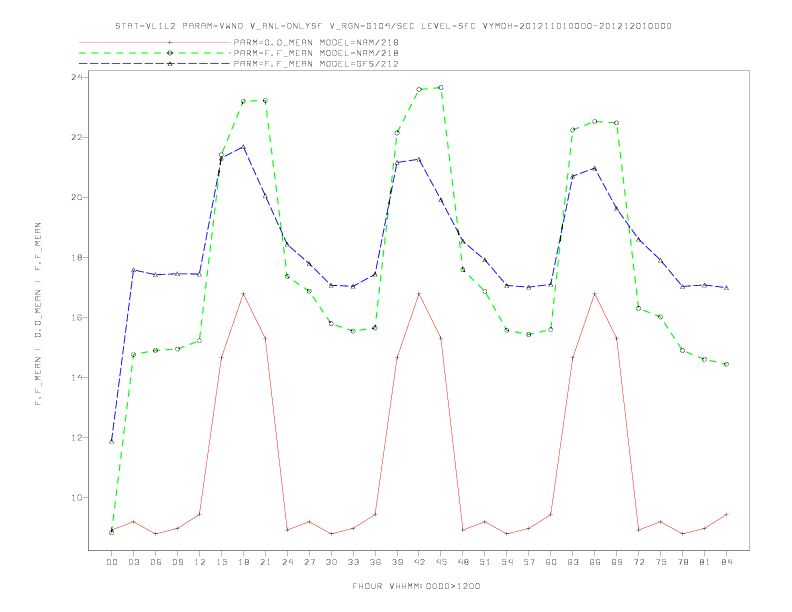Screen dimensions: 792x612
Task: Click the y-axis tick label 22
Action: point(77,137)
